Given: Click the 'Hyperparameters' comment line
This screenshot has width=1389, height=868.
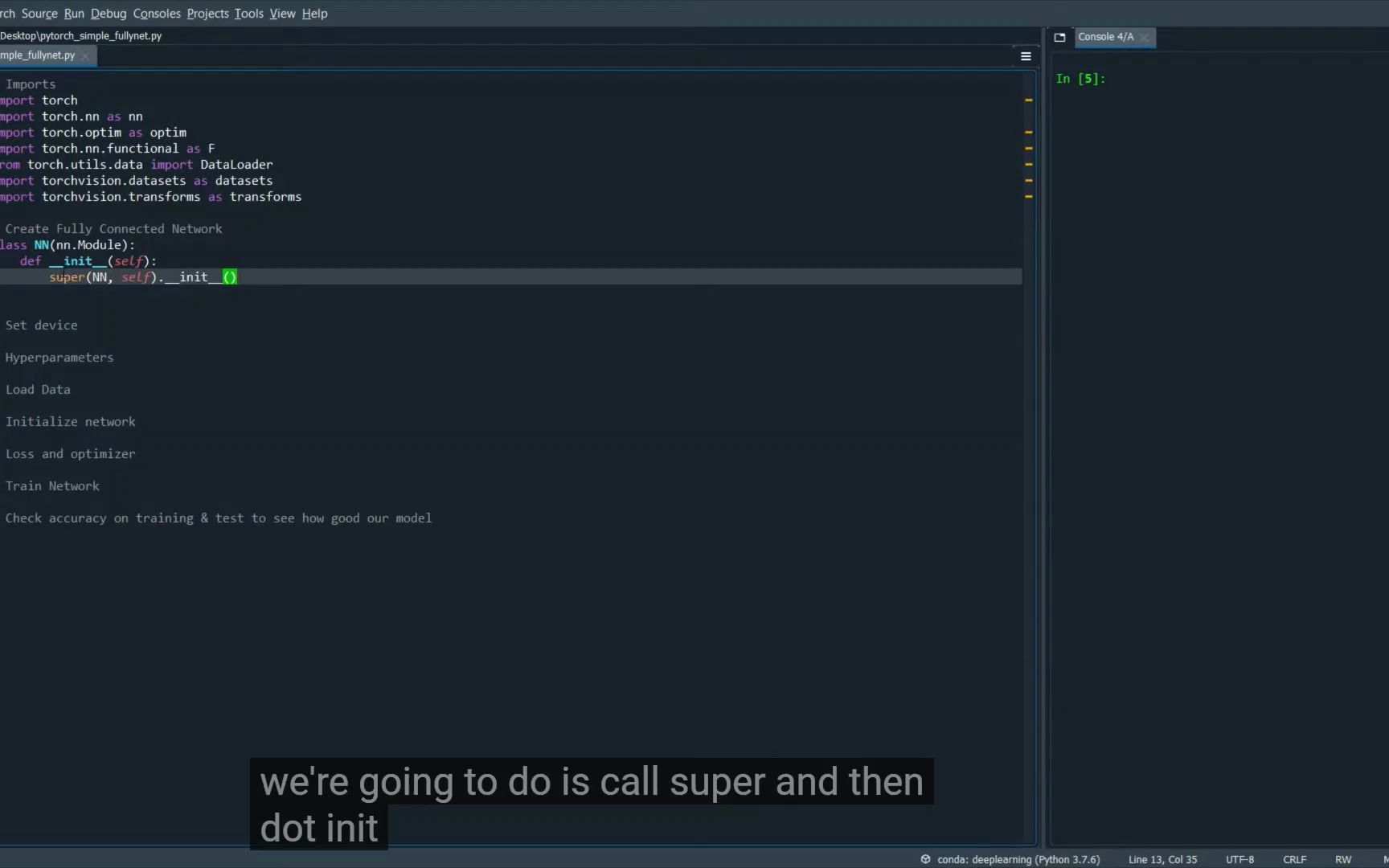Looking at the screenshot, I should pos(59,358).
